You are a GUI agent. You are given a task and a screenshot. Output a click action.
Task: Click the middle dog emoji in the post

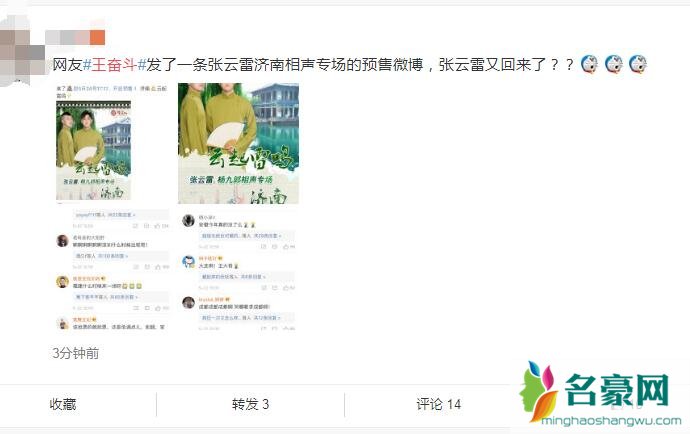[614, 64]
